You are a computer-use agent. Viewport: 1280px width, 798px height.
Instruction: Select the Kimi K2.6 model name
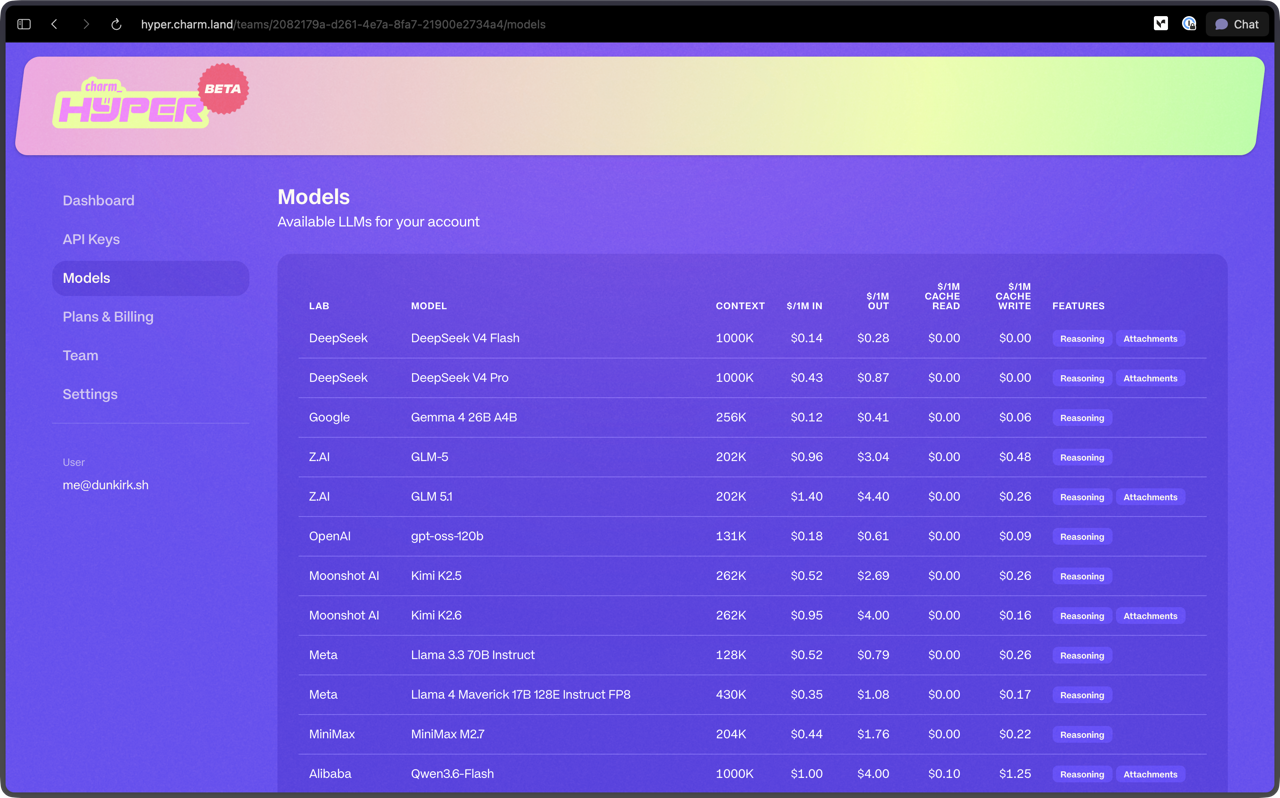coord(436,616)
